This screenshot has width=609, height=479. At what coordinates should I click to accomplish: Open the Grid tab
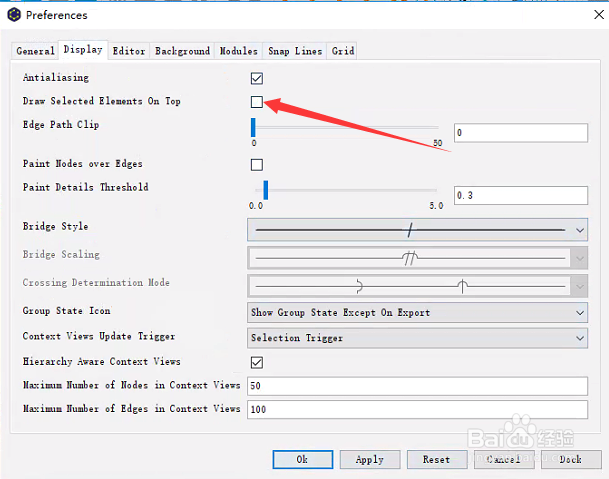point(343,51)
